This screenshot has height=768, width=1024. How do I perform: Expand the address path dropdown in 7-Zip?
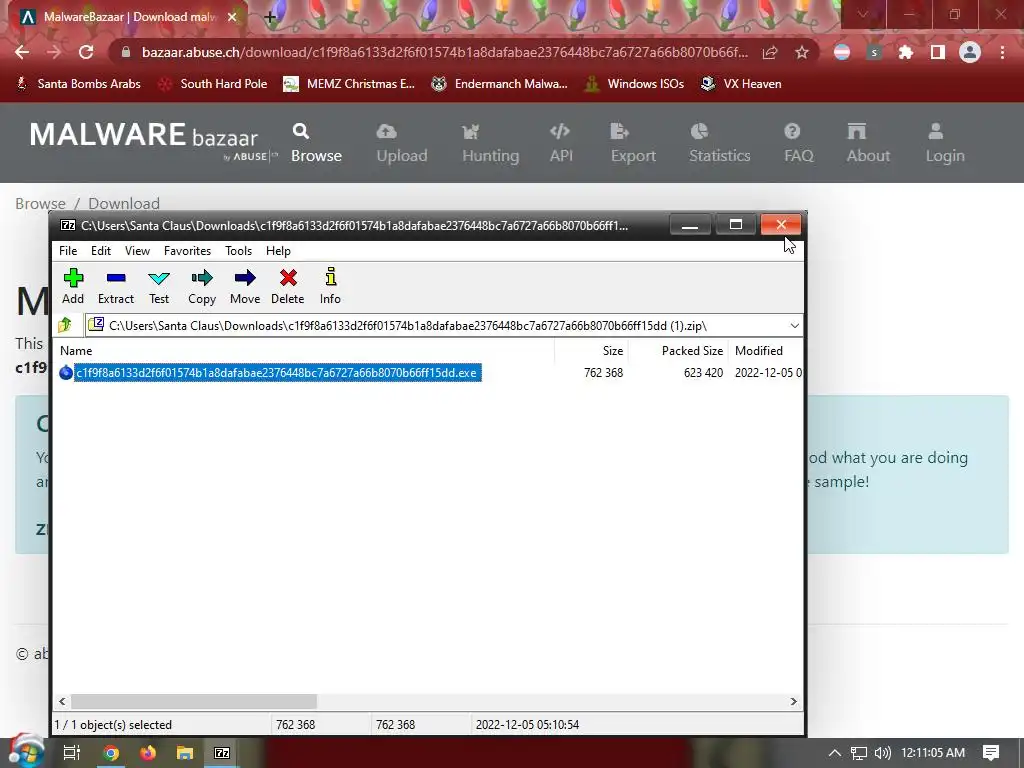pos(794,325)
